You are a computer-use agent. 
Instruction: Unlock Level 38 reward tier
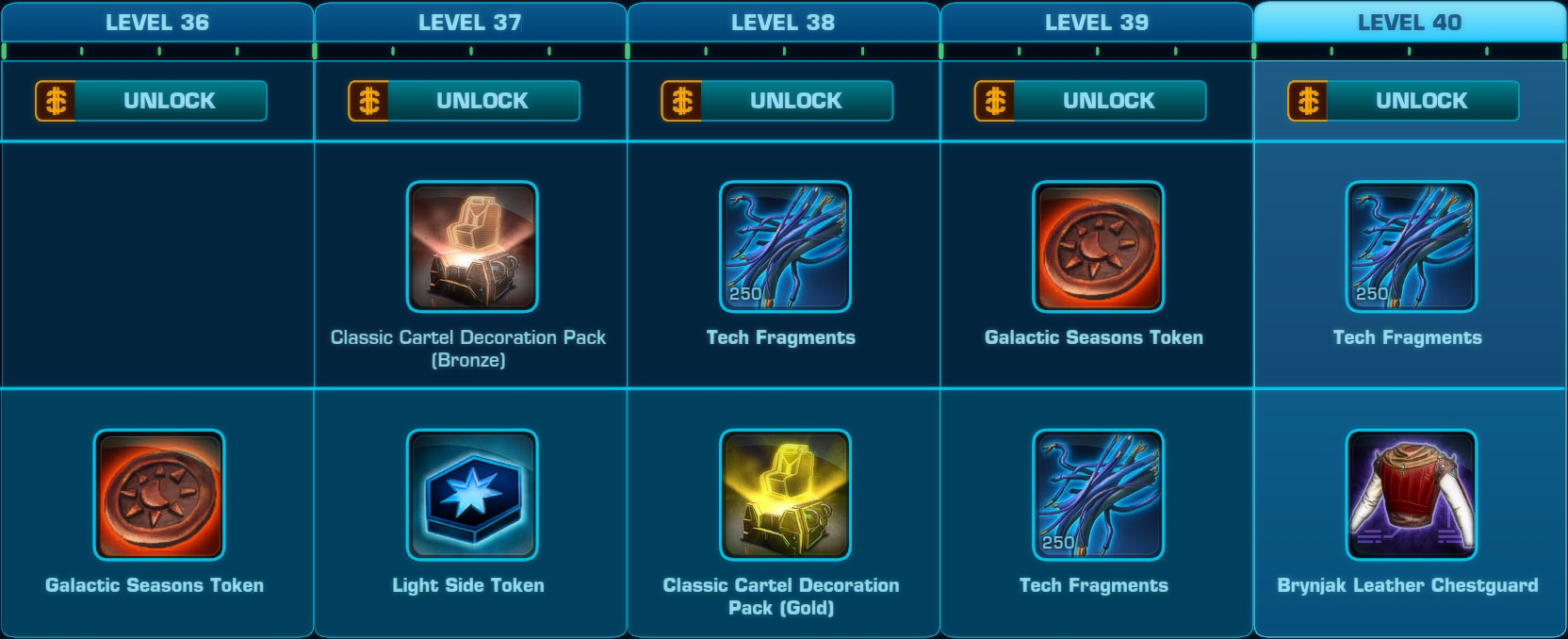[x=776, y=101]
